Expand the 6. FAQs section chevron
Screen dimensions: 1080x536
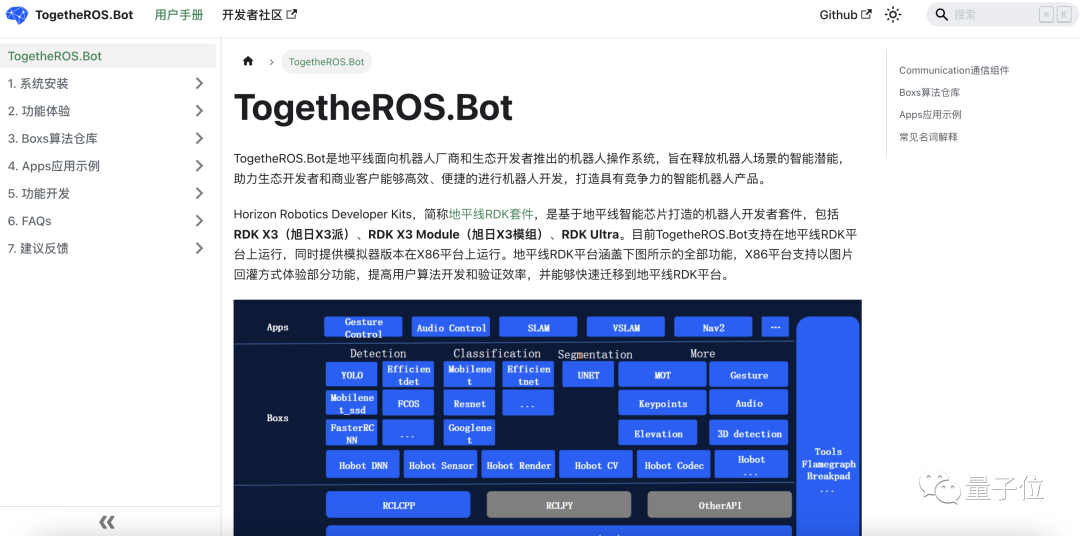[199, 221]
